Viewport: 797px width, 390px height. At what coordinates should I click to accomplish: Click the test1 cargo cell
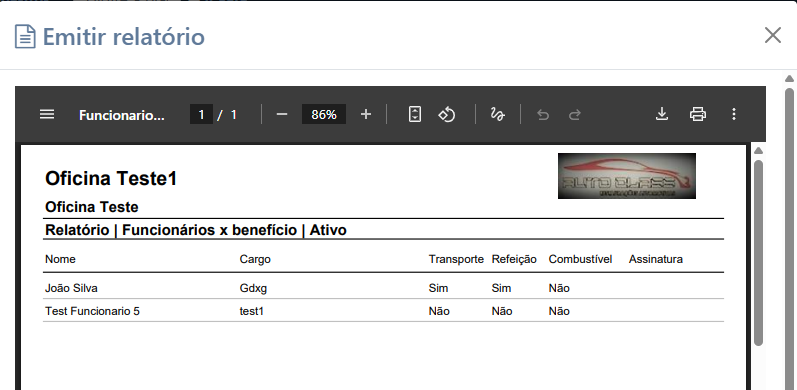click(x=252, y=311)
